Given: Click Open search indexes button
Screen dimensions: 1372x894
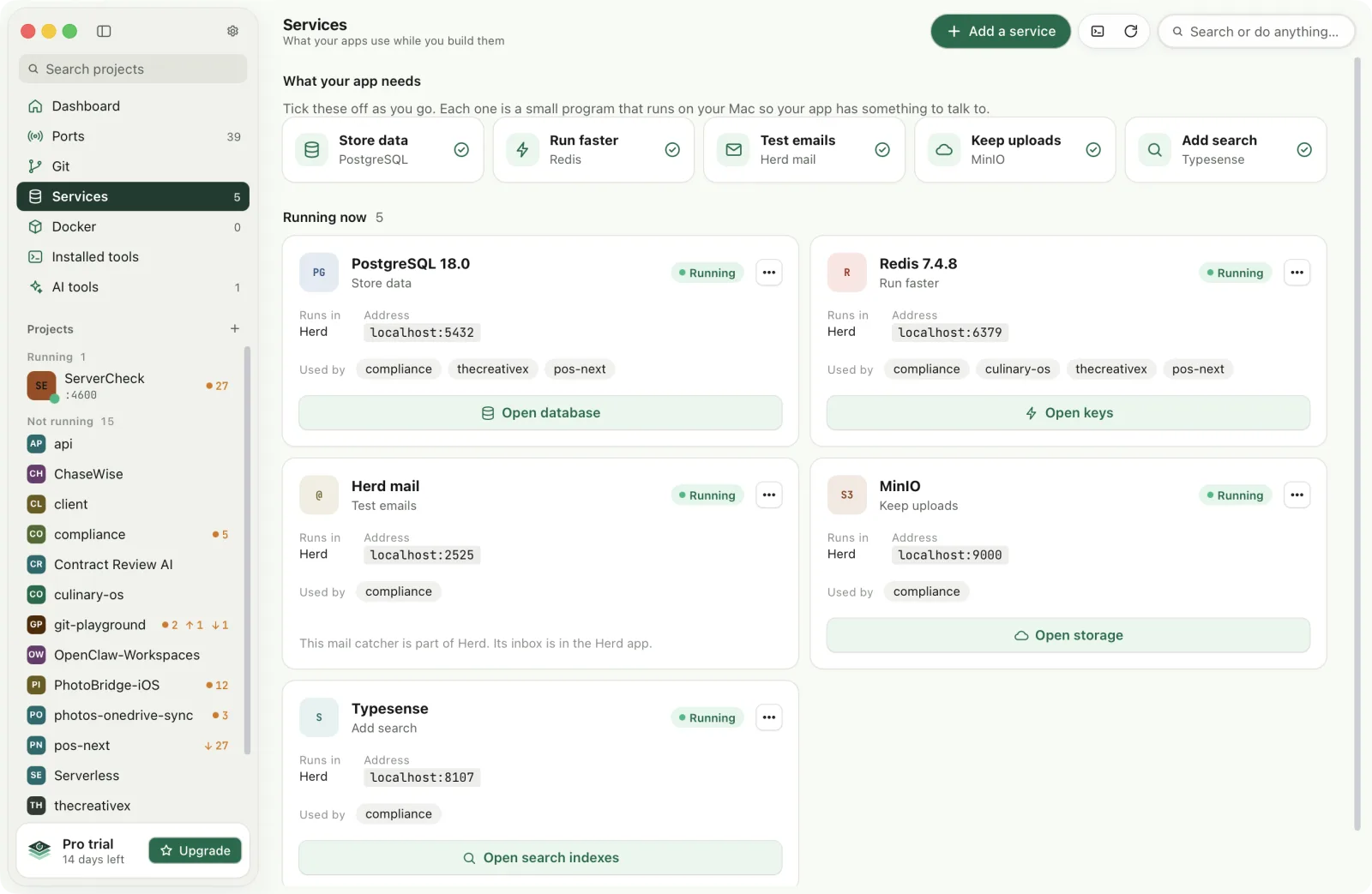Looking at the screenshot, I should pyautogui.click(x=540, y=858).
